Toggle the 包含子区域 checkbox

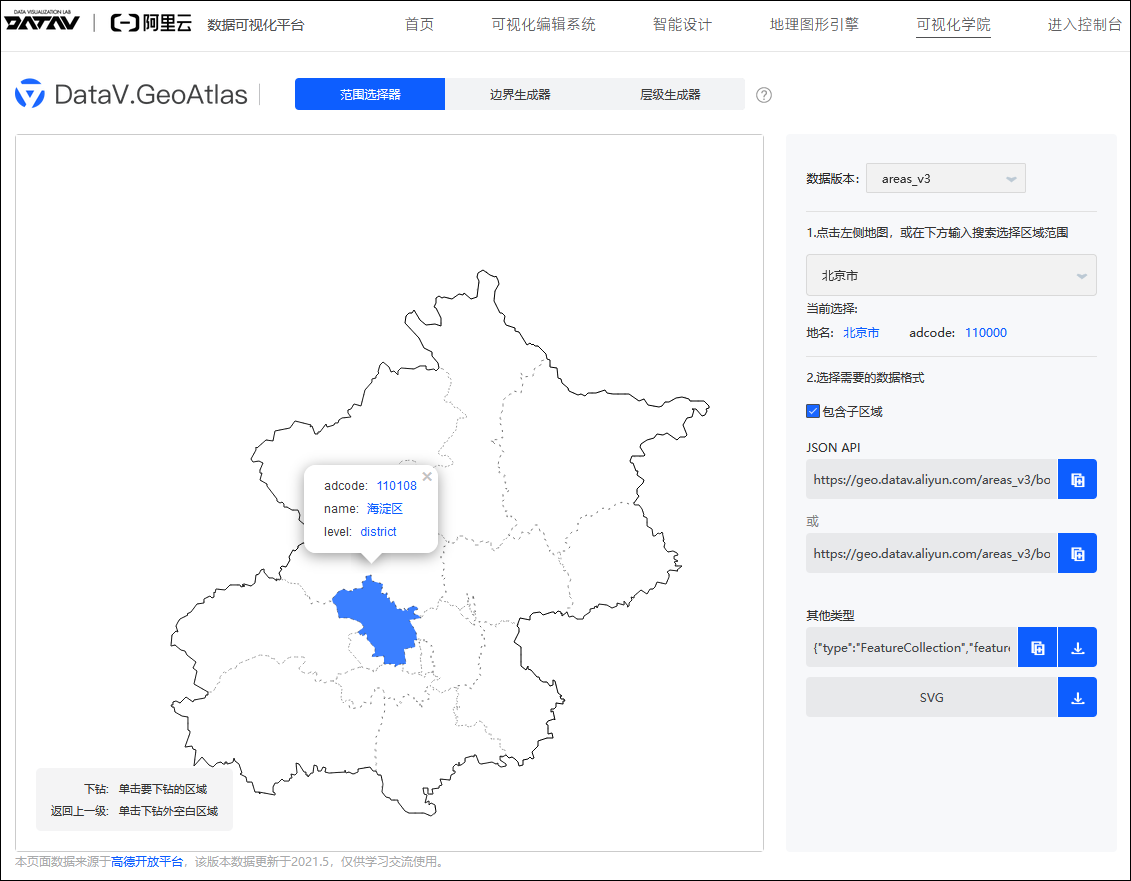[813, 411]
